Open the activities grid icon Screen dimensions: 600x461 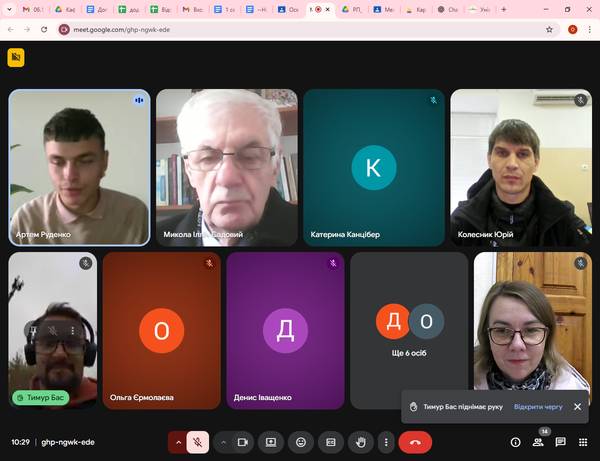pyautogui.click(x=582, y=442)
